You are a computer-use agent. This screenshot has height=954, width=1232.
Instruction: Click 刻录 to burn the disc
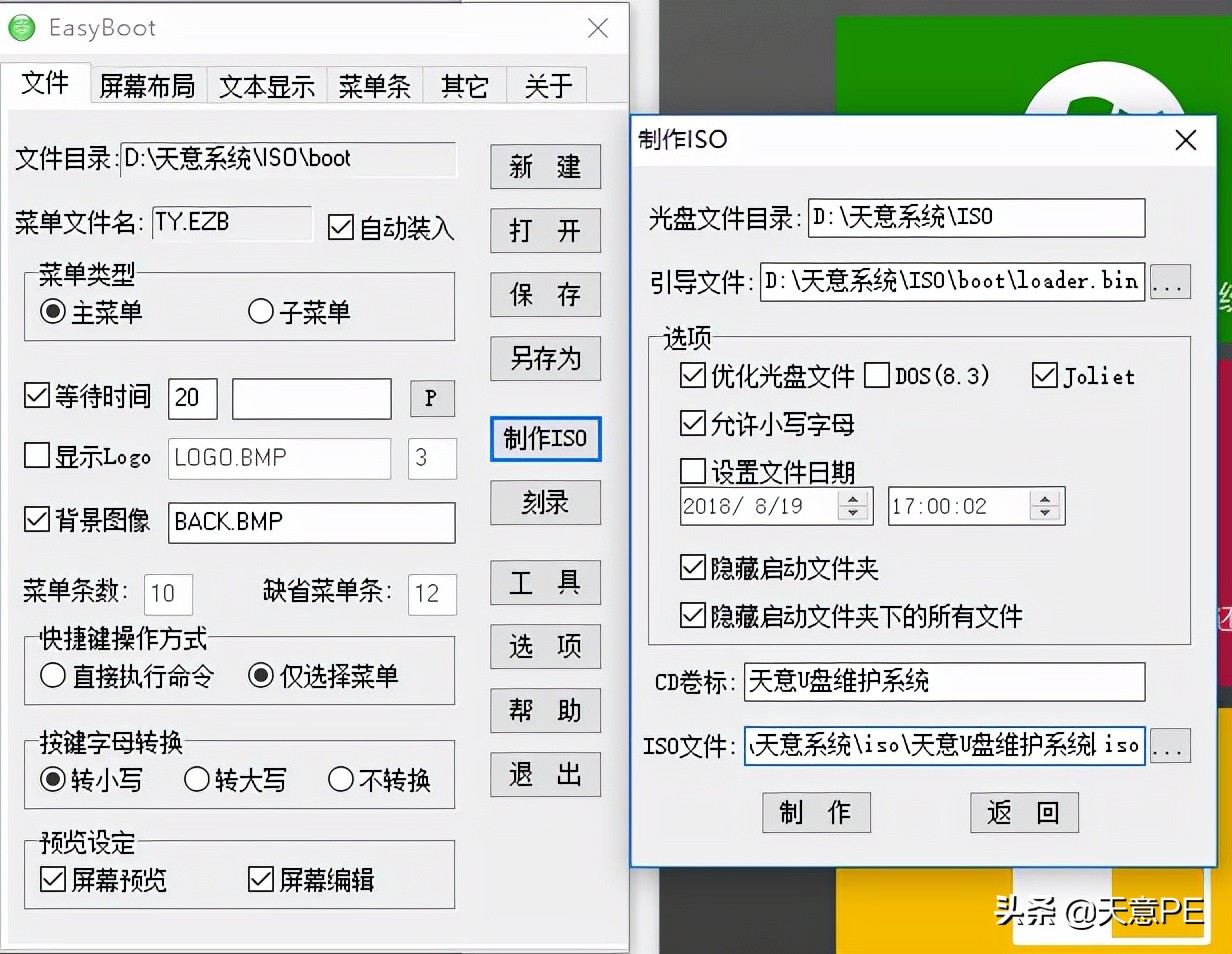tap(544, 502)
